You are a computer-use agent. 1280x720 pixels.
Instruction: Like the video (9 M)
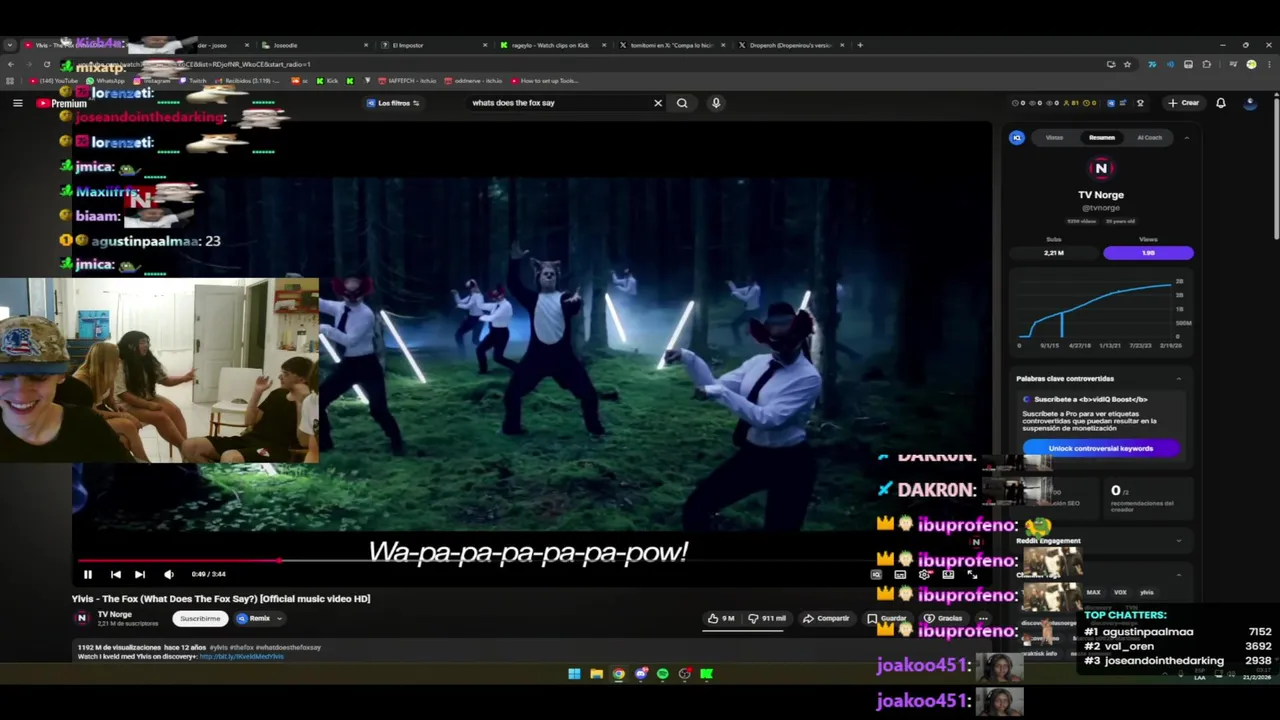coord(723,618)
